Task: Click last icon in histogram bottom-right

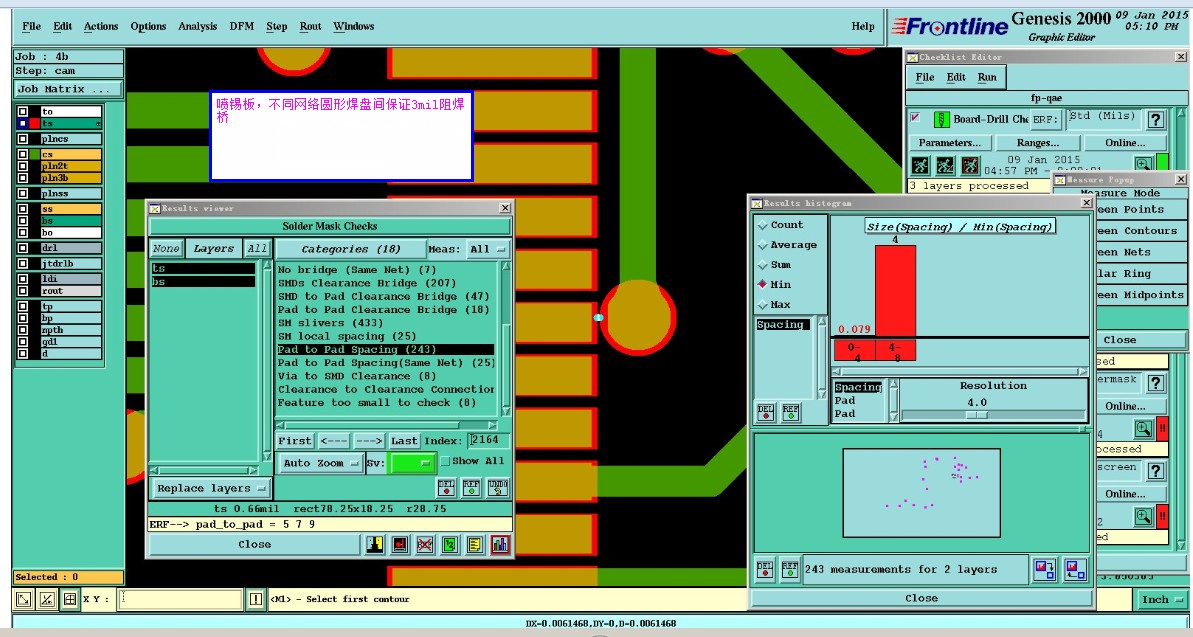Action: click(1075, 569)
